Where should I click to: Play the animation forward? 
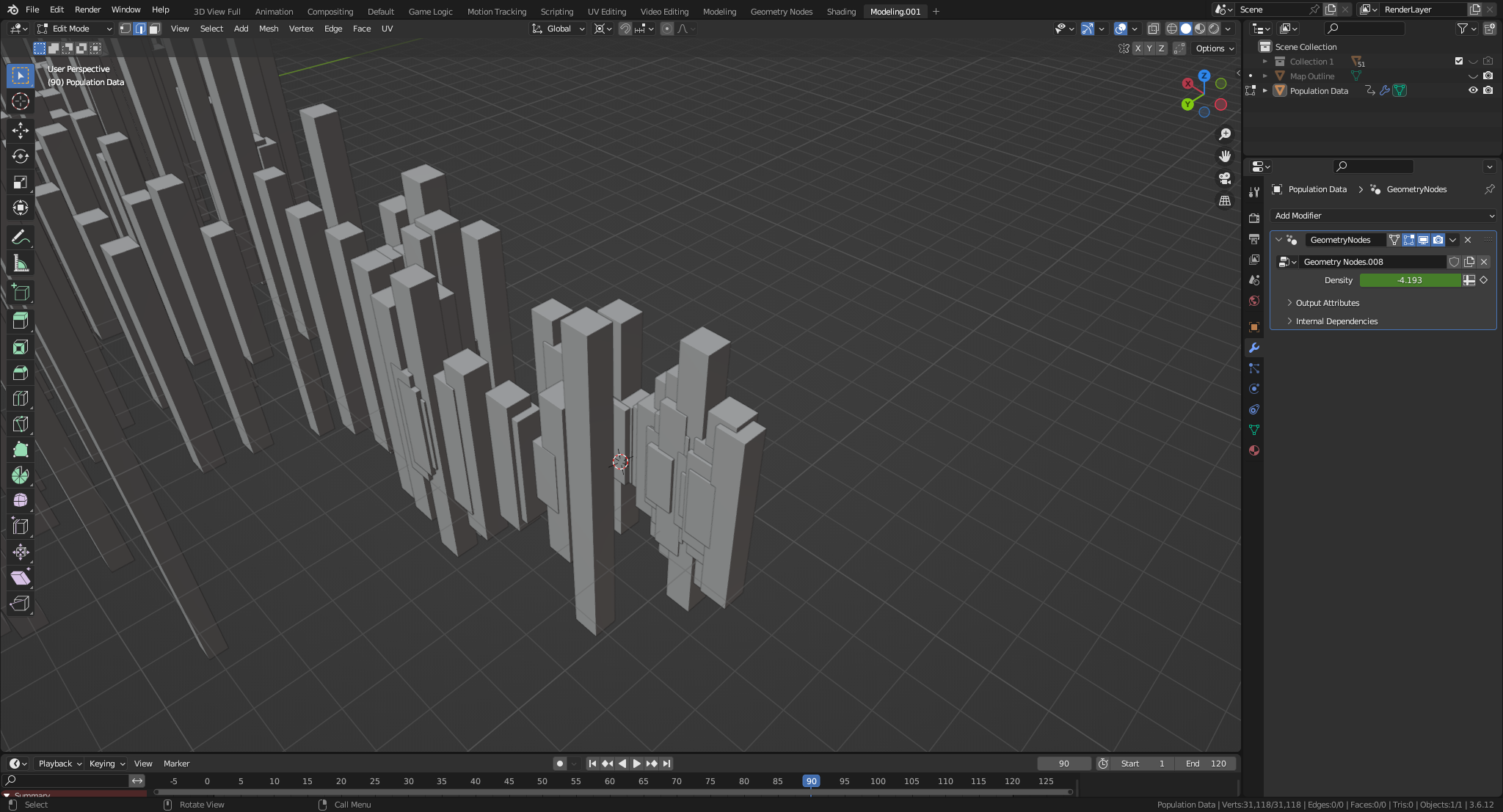[x=636, y=764]
